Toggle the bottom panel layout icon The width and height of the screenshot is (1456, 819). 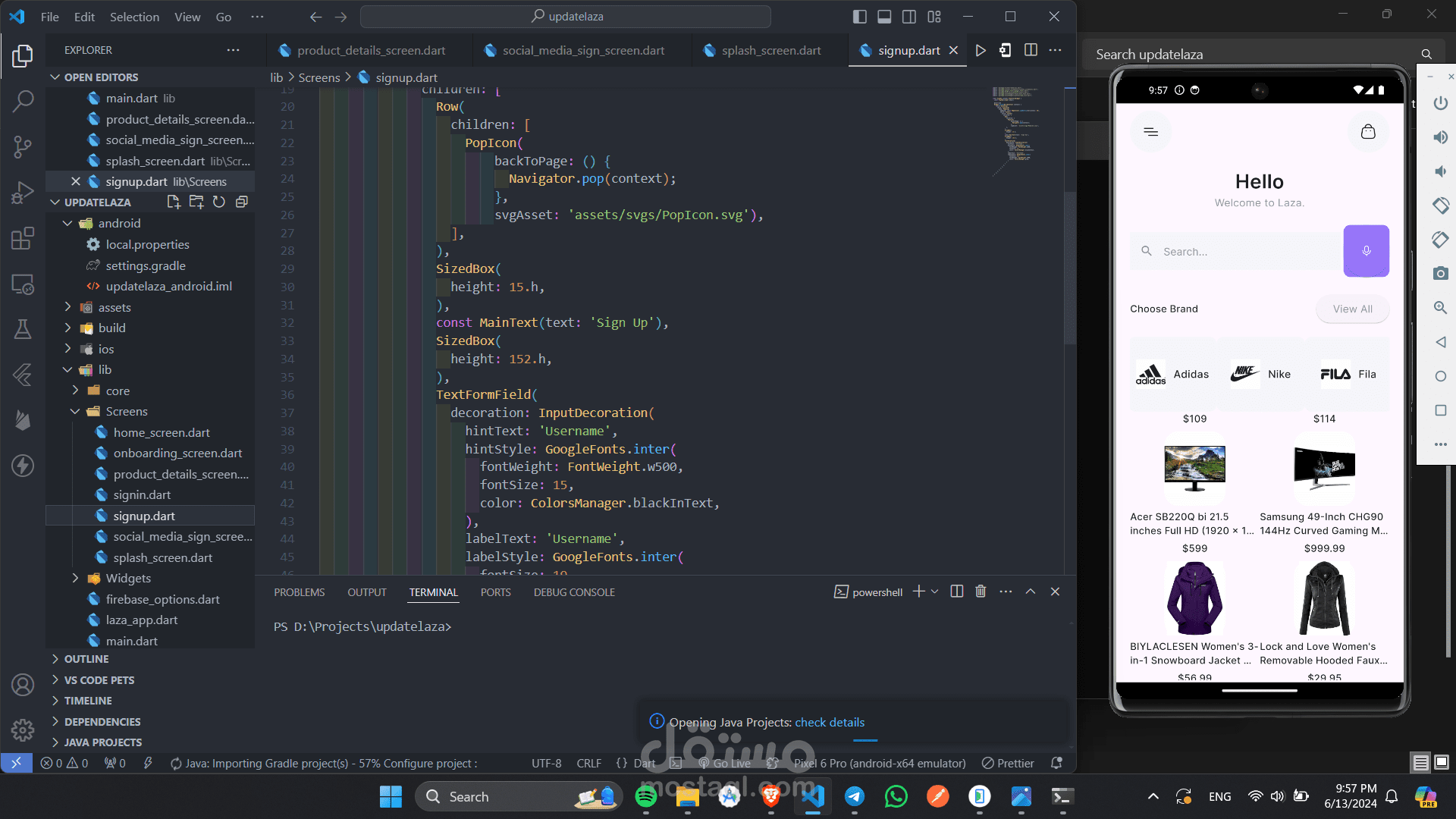click(884, 17)
